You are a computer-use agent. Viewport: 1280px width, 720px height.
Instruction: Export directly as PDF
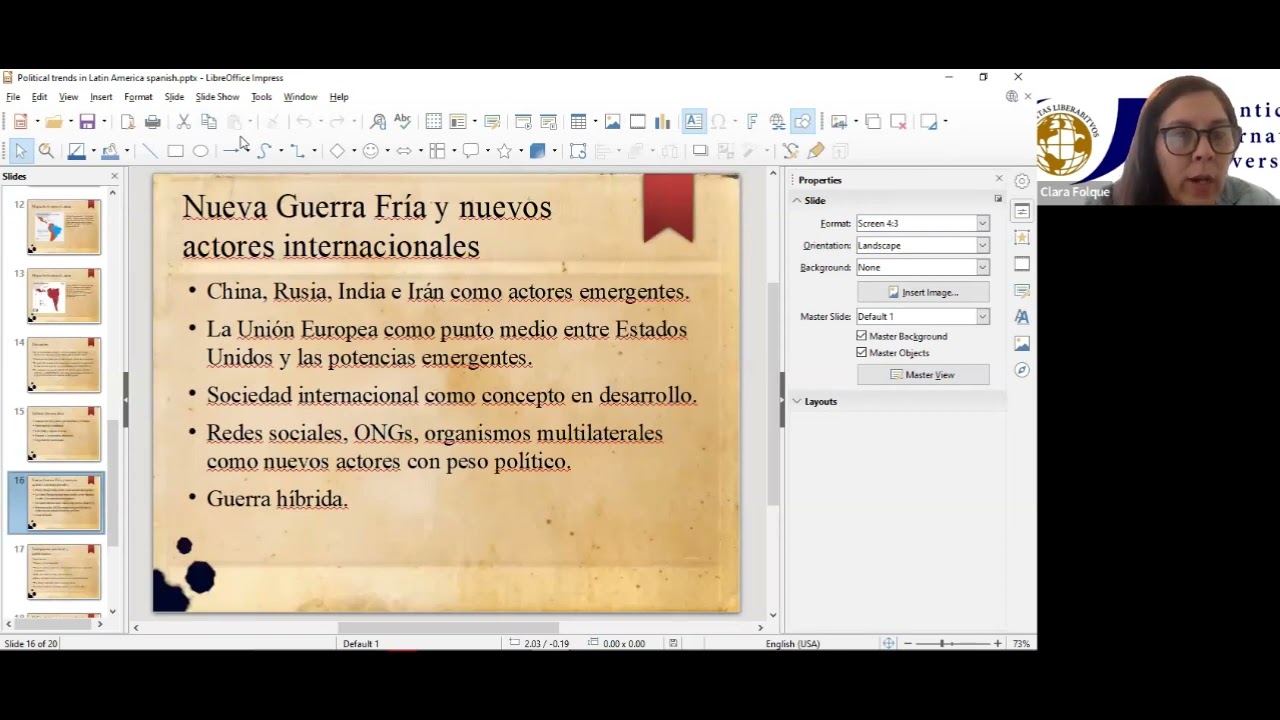pos(128,122)
